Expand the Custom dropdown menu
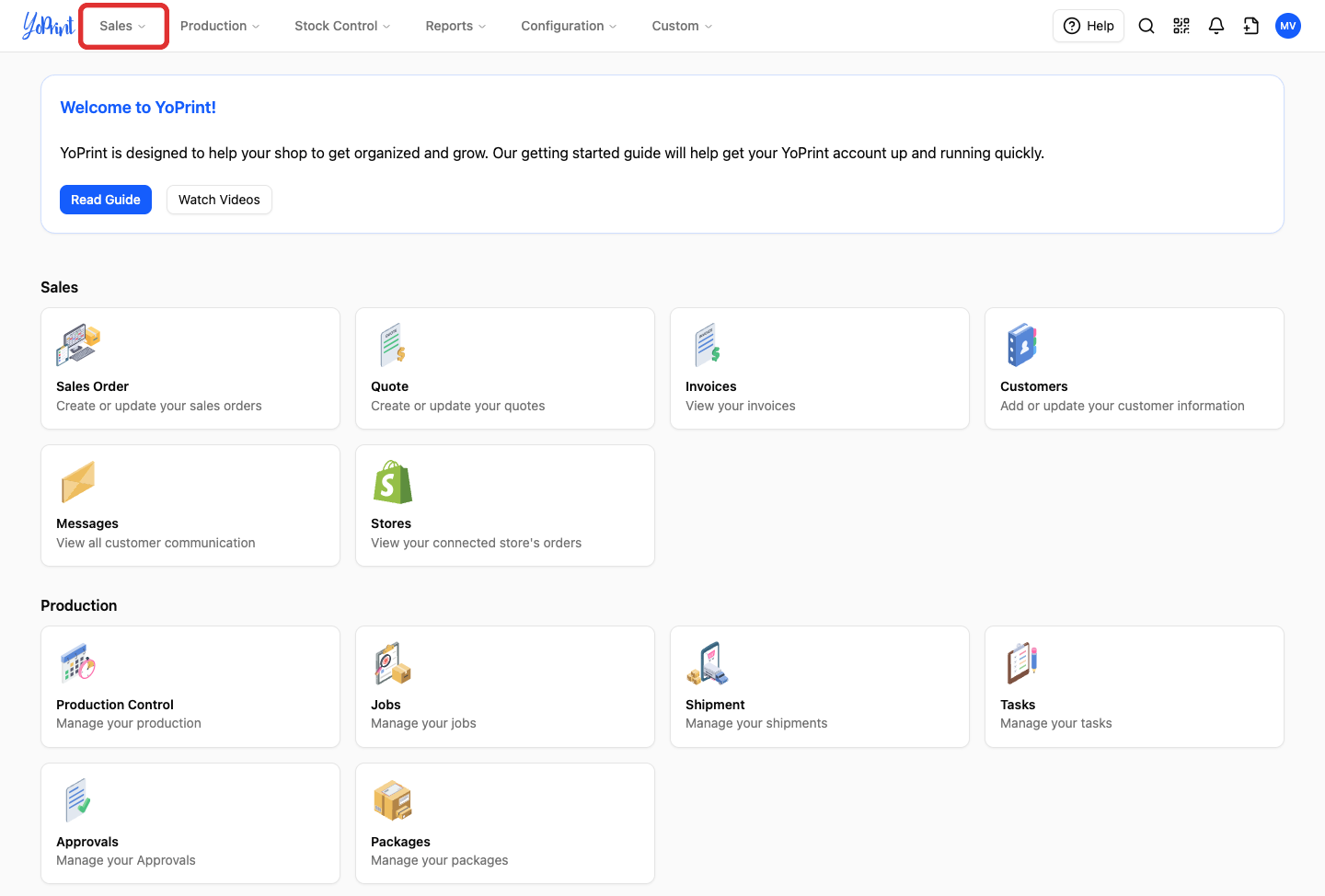This screenshot has height=896, width=1325. (x=682, y=26)
